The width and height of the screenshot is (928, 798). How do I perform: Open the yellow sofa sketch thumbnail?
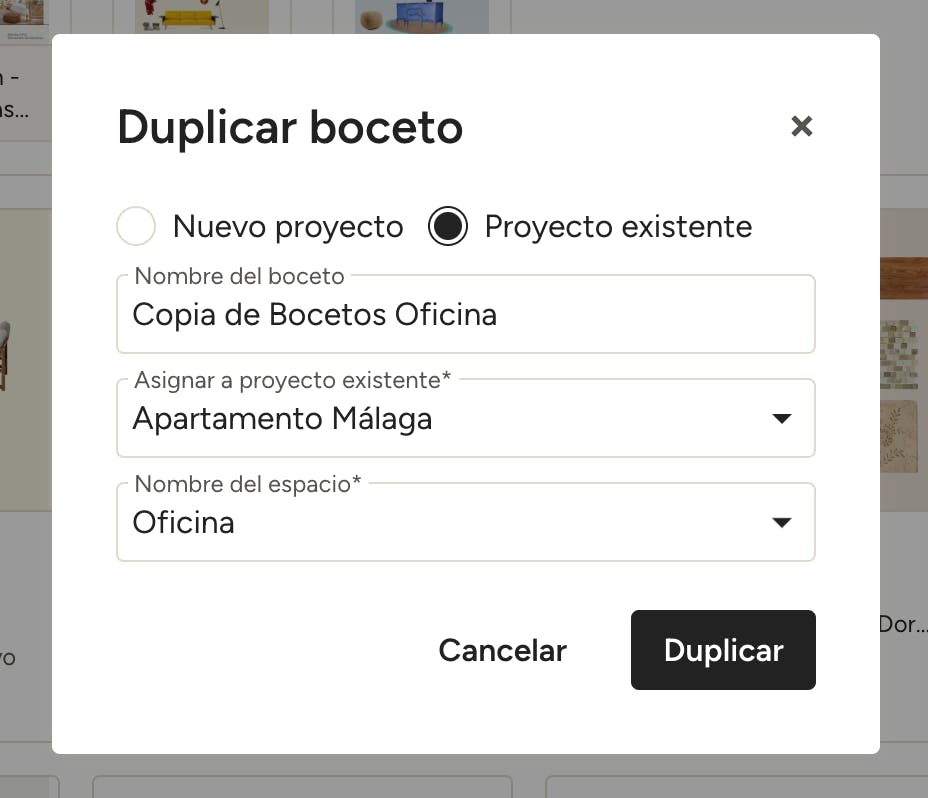tap(202, 17)
